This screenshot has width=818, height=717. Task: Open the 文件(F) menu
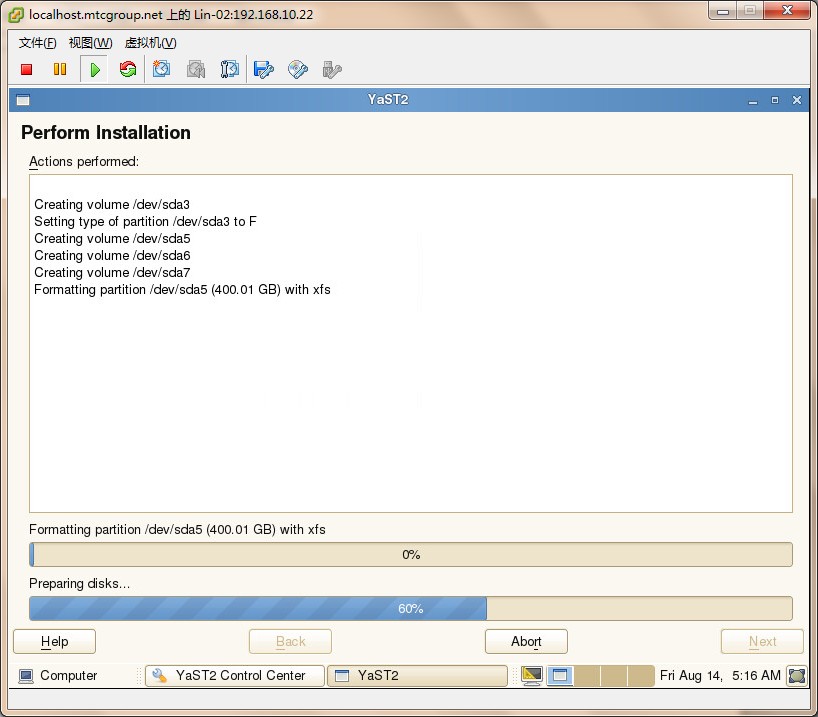coord(38,43)
